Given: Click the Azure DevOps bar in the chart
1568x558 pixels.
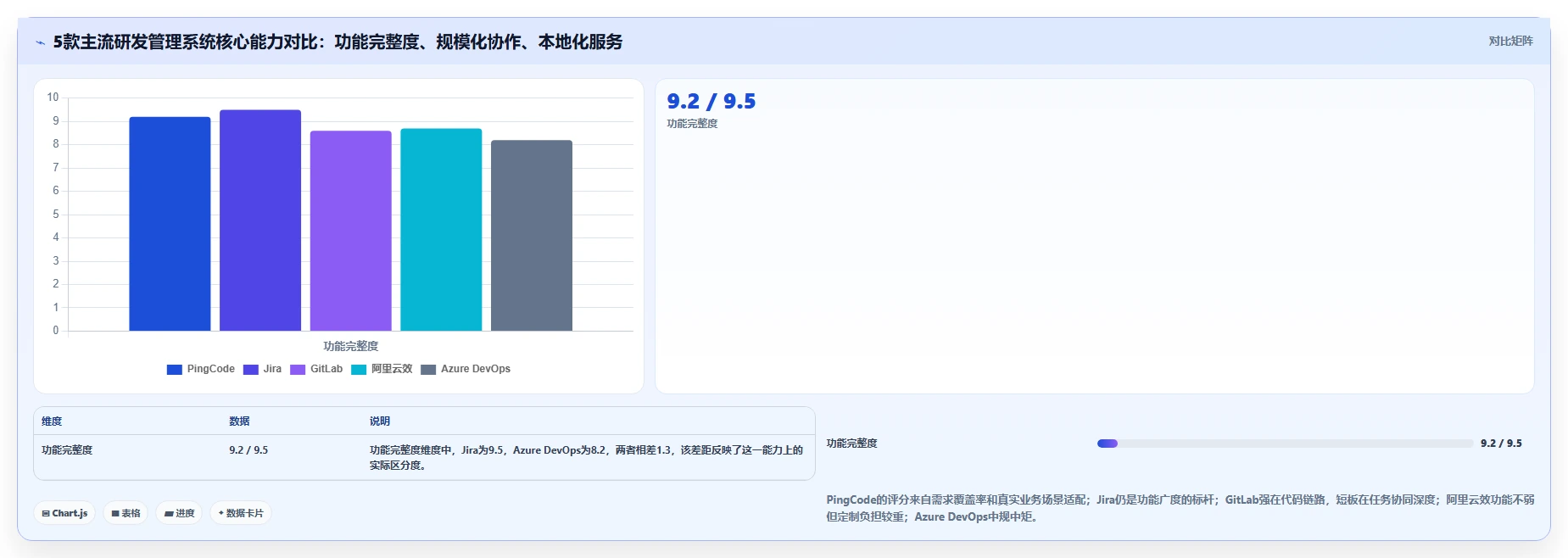Looking at the screenshot, I should click(x=532, y=236).
